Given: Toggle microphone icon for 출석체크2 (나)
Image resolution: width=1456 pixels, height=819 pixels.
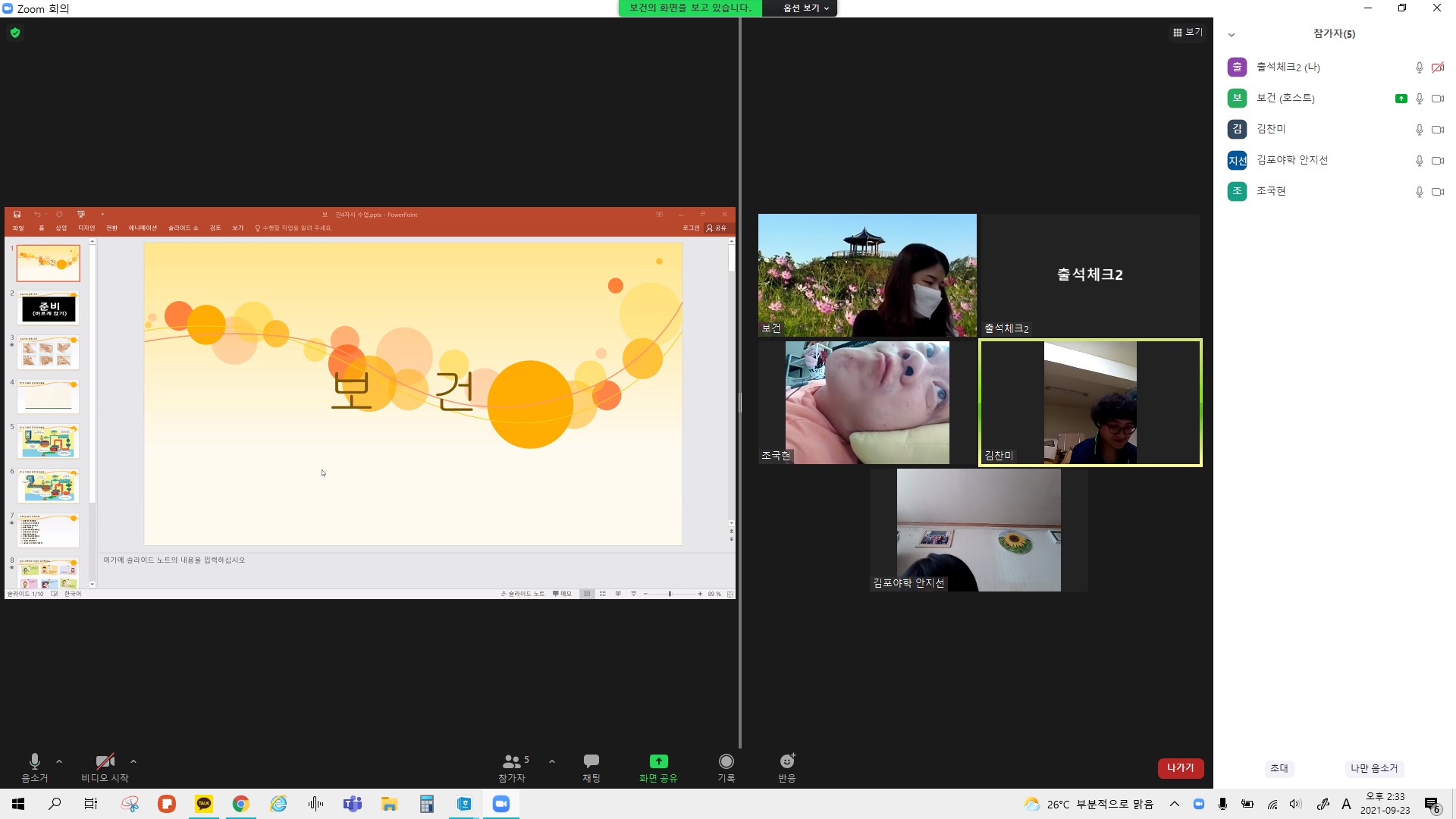Looking at the screenshot, I should click(x=1420, y=67).
